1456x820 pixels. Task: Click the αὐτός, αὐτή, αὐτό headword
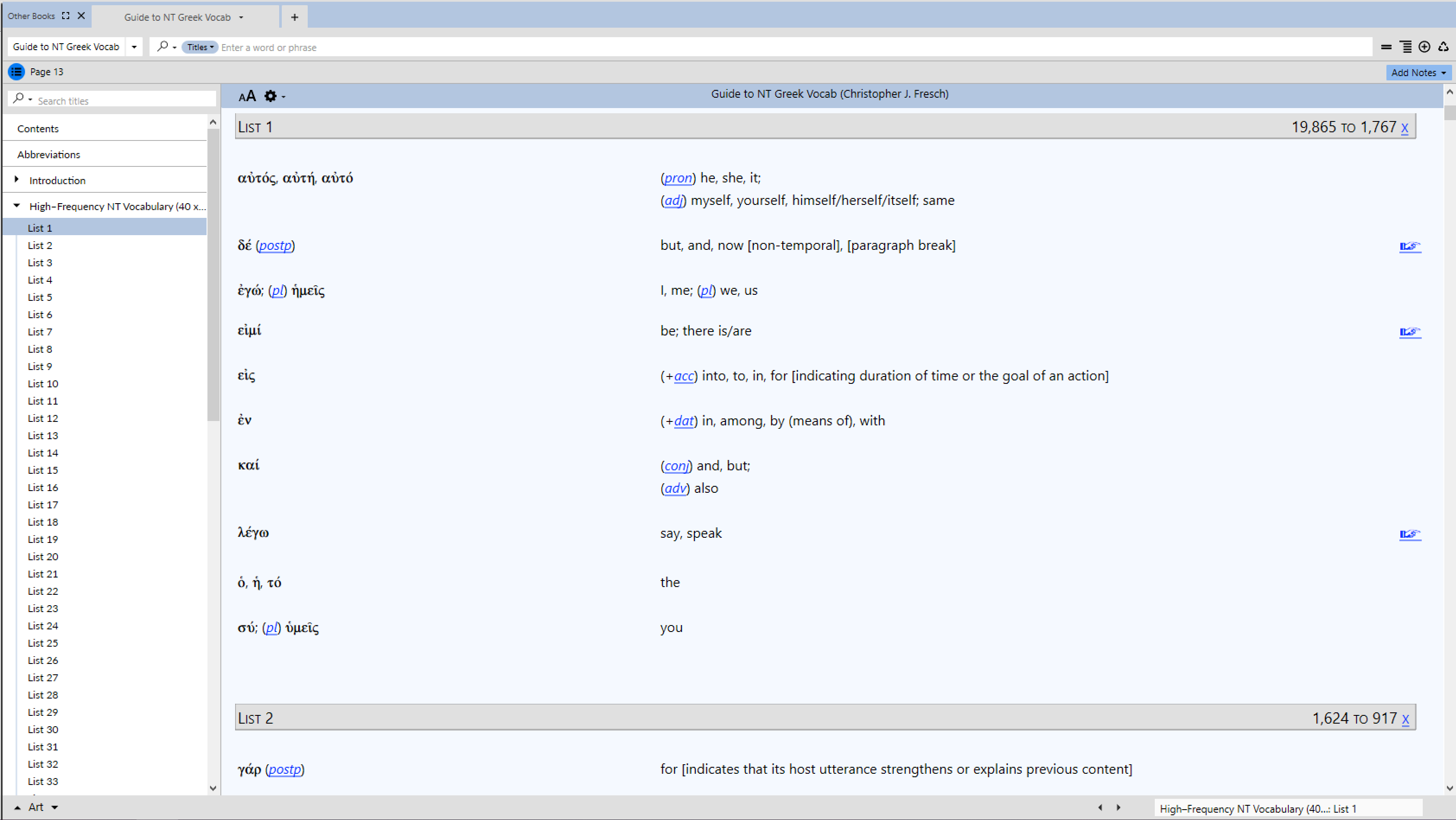coord(295,179)
